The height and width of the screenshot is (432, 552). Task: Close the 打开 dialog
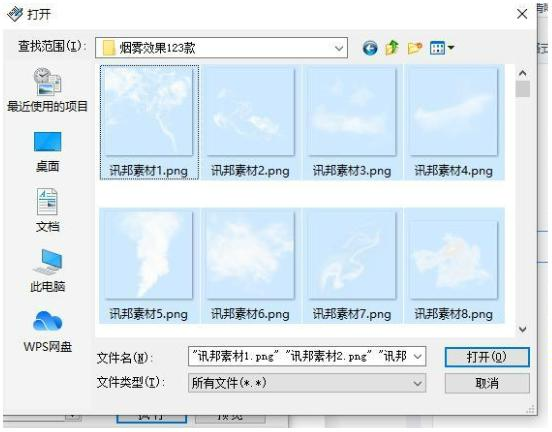pyautogui.click(x=522, y=14)
